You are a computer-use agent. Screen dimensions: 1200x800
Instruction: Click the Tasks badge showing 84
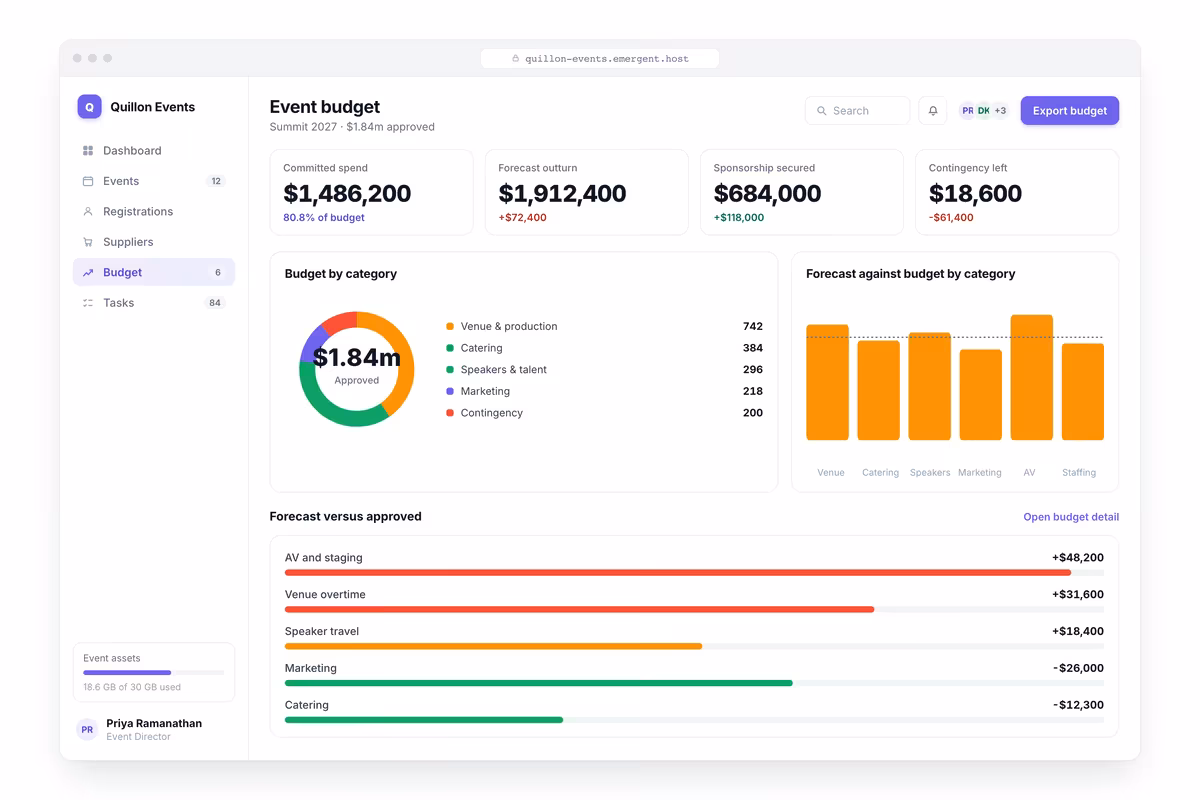[215, 303]
